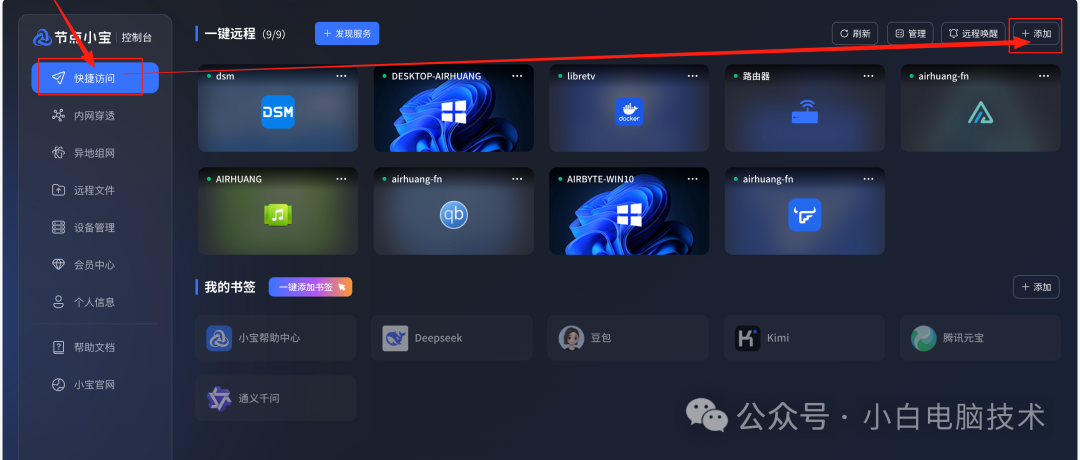This screenshot has height=460, width=1080.
Task: Click the 一键远程 section title
Action: coord(230,34)
